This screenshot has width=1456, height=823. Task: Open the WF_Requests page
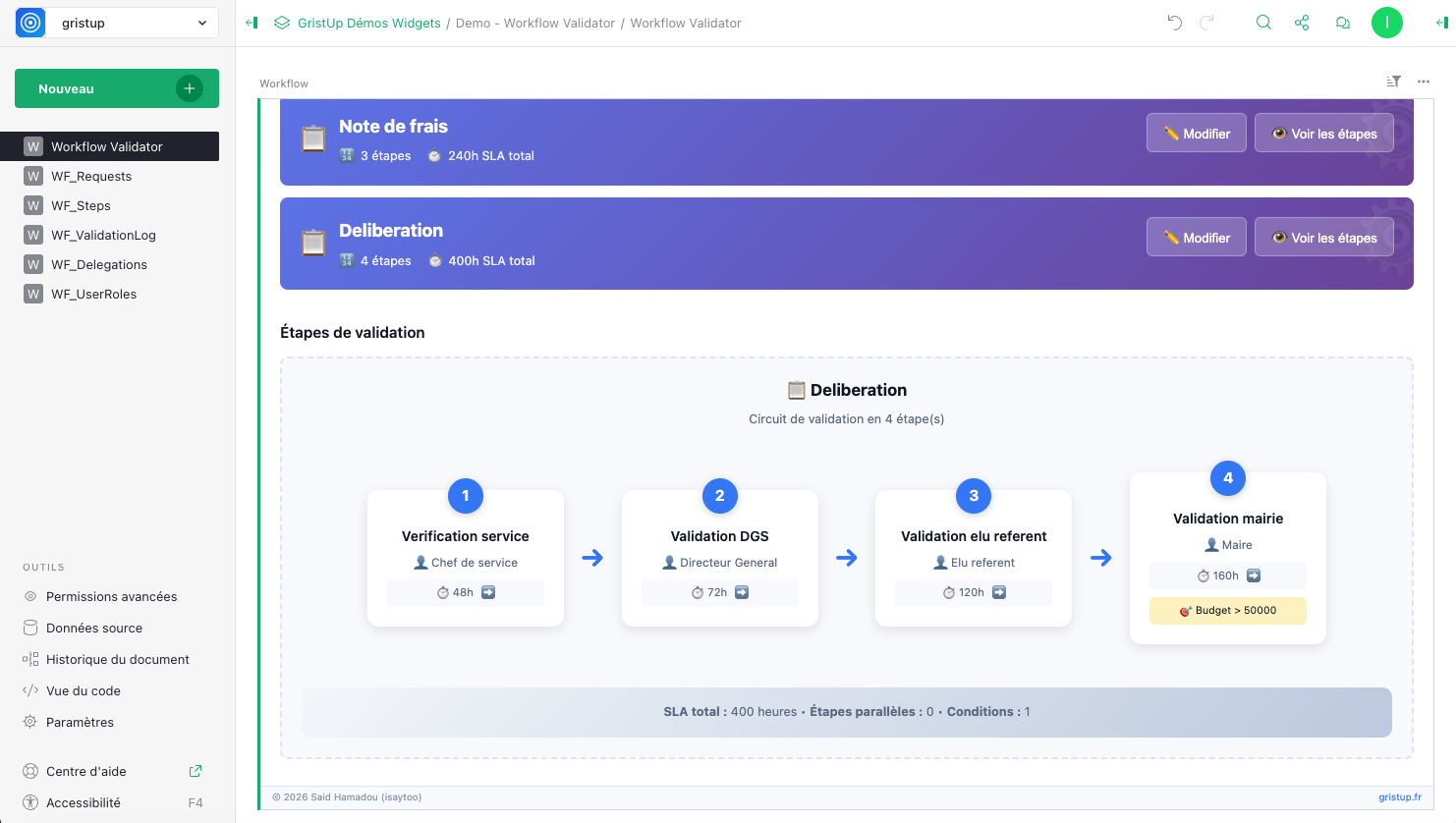(91, 176)
